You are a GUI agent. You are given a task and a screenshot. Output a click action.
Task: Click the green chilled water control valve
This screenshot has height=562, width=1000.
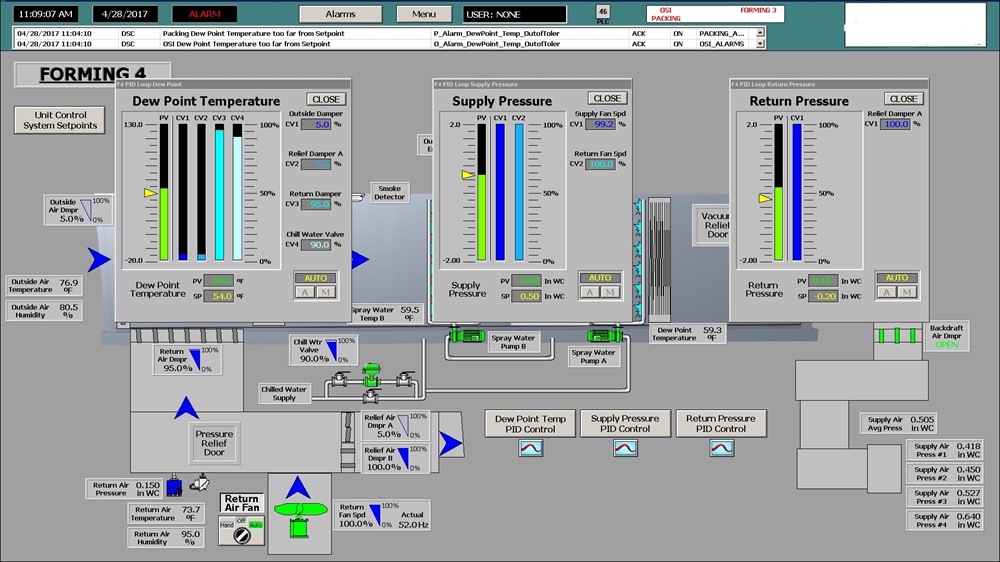(x=374, y=376)
